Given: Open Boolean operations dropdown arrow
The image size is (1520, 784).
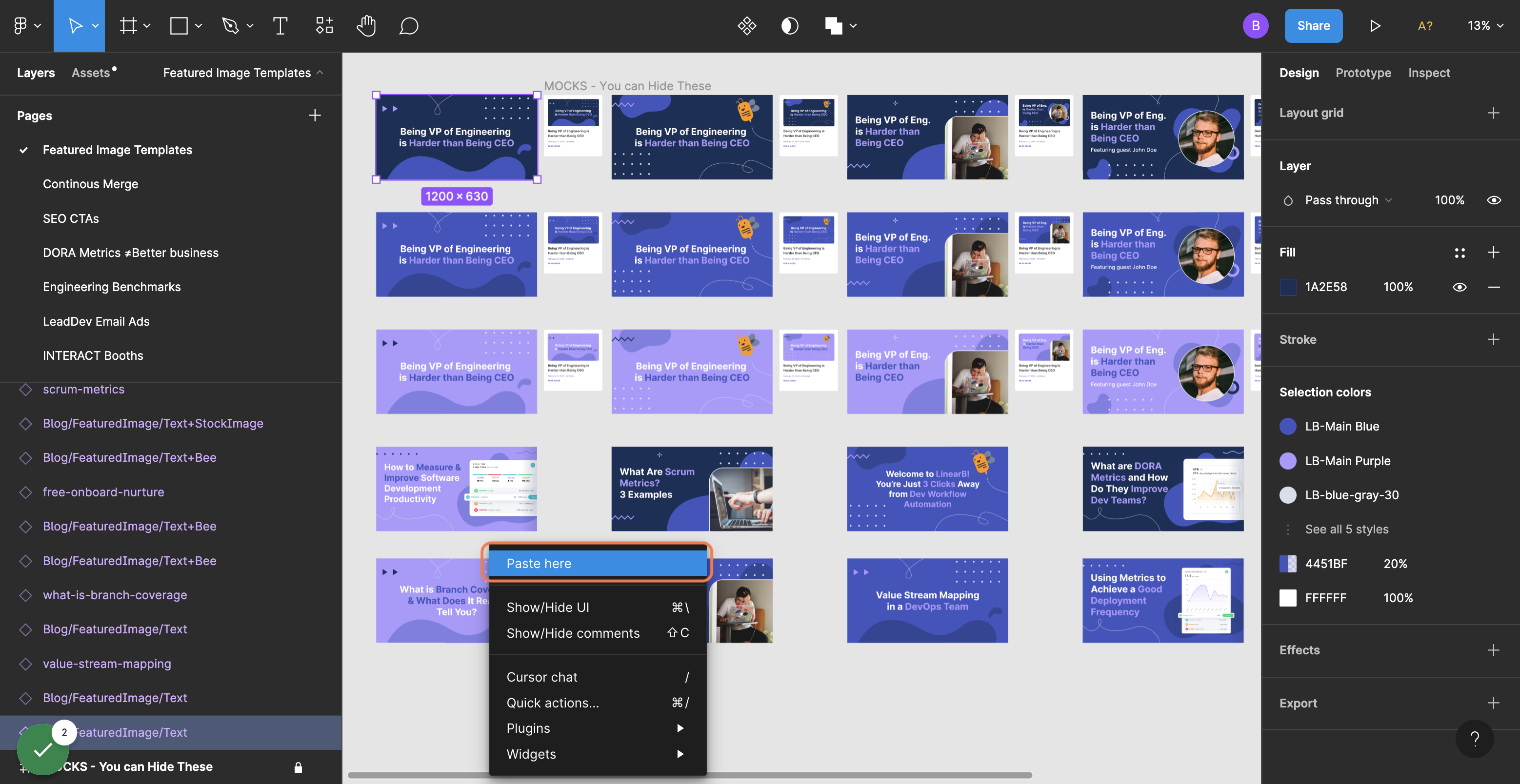Looking at the screenshot, I should pyautogui.click(x=853, y=25).
